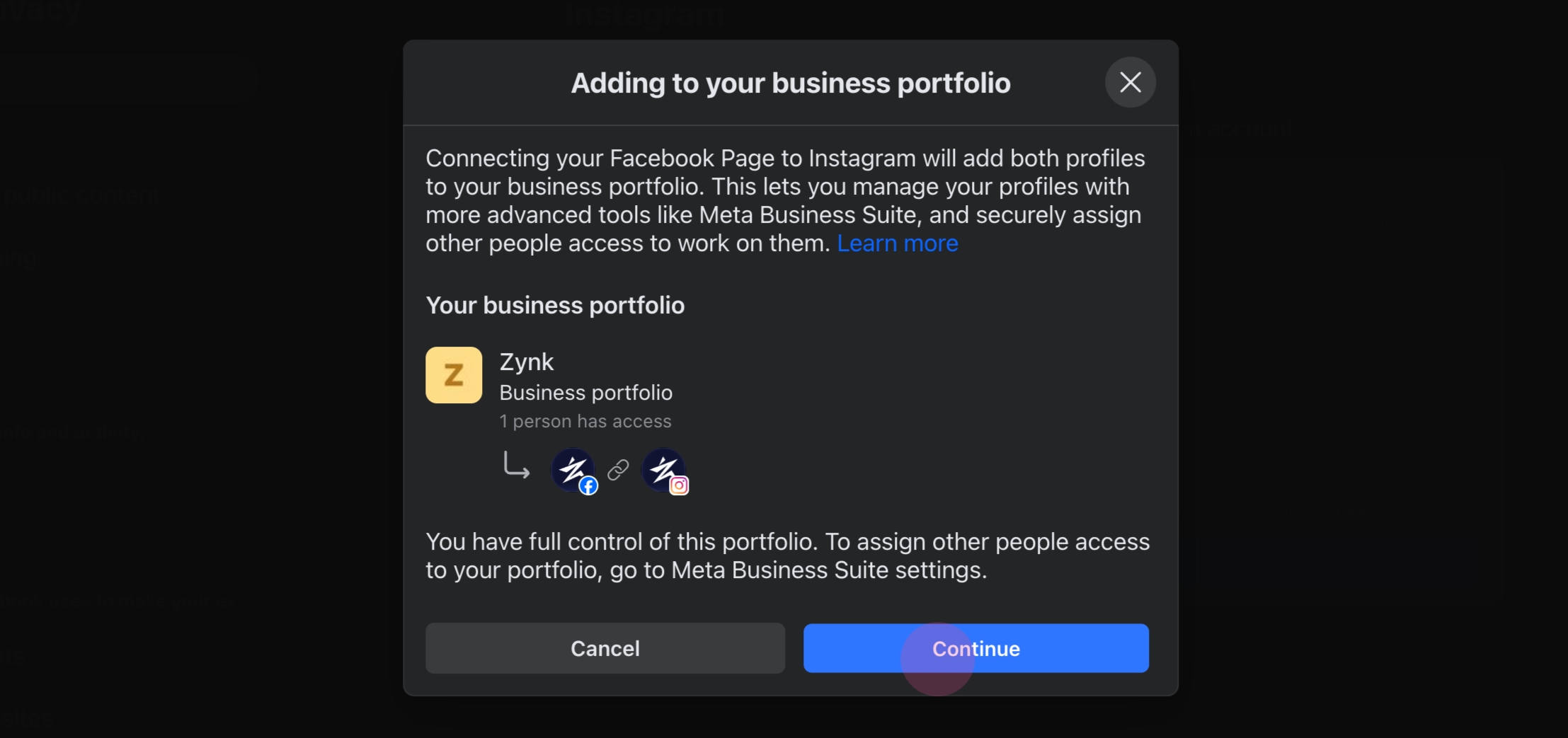
Task: Click the "You have full control" paragraph
Action: (x=787, y=556)
